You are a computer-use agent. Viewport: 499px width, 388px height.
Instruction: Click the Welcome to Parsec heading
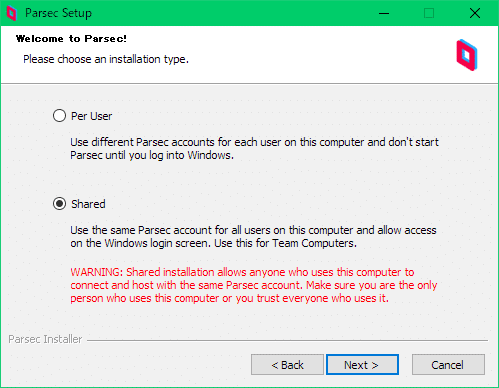pyautogui.click(x=71, y=39)
